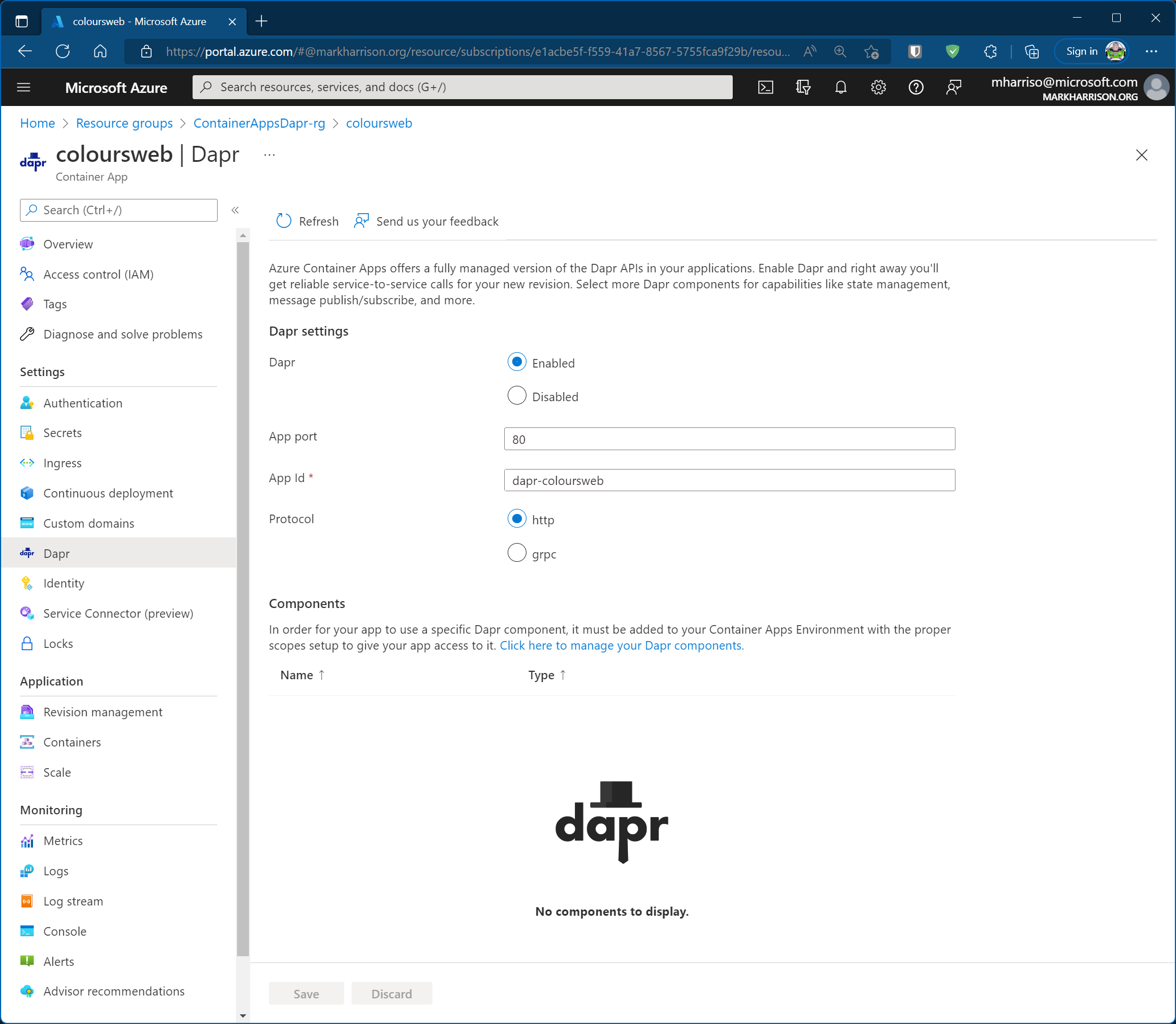Click the top bar feedback icon
The image size is (1176, 1024).
pyautogui.click(x=953, y=87)
